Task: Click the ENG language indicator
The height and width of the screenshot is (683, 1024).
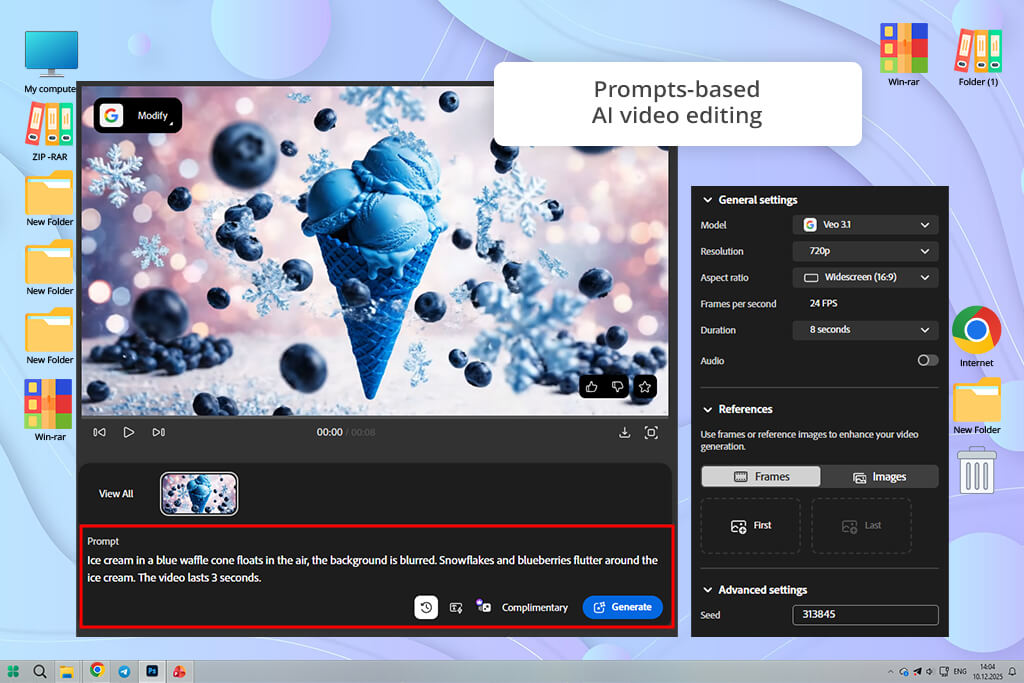Action: [960, 671]
